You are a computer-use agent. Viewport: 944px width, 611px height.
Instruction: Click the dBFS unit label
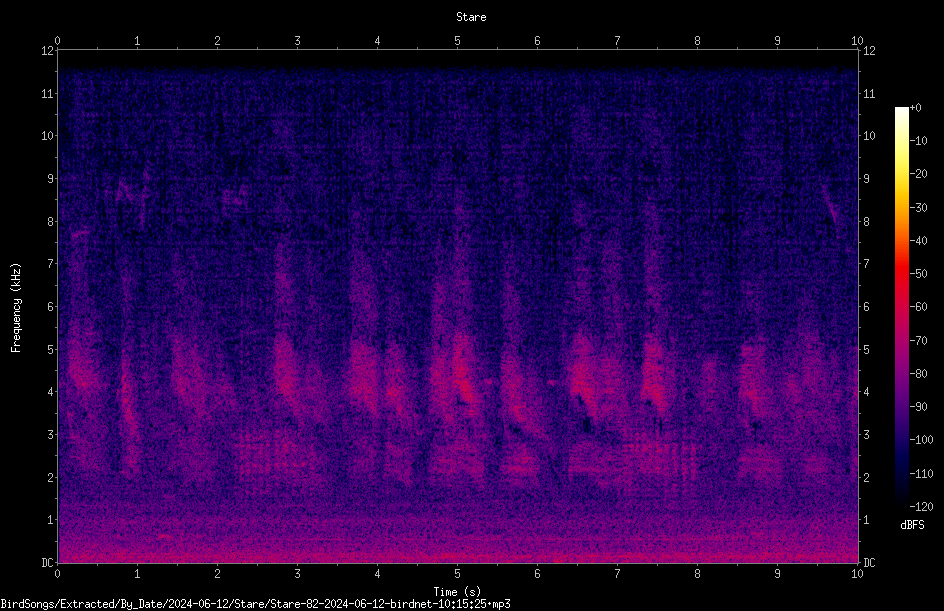pyautogui.click(x=913, y=525)
